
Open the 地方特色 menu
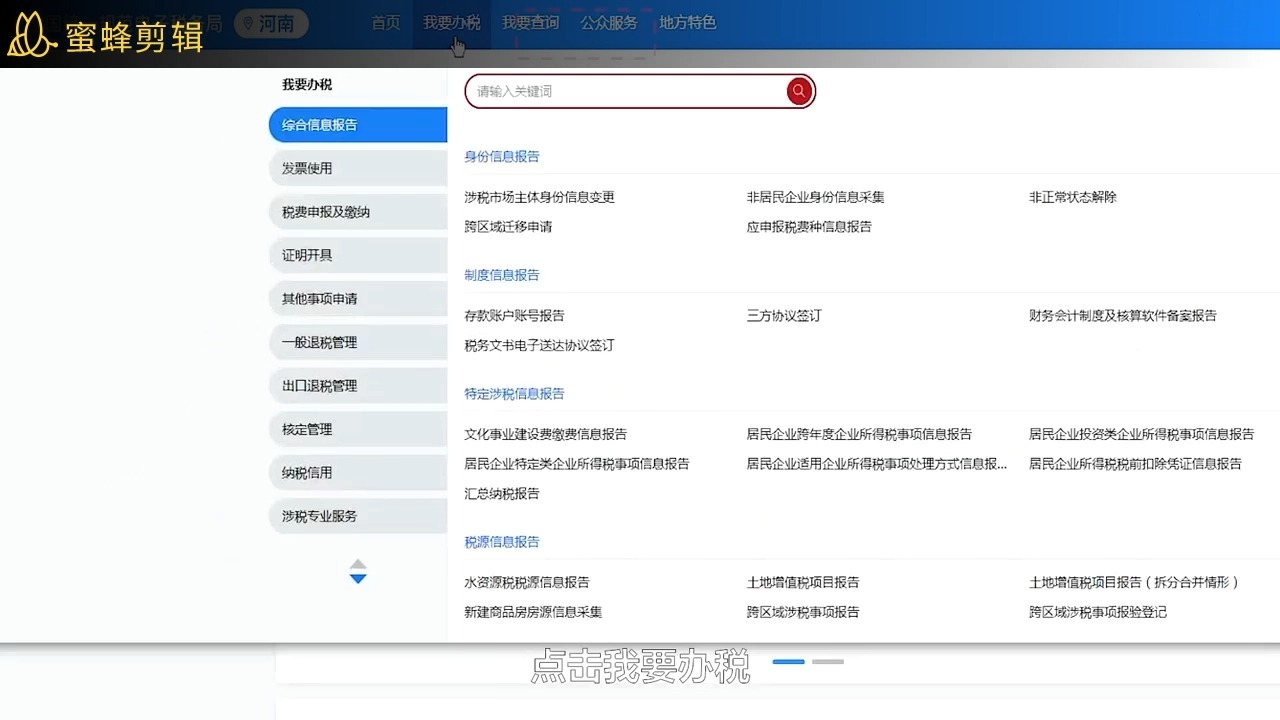pyautogui.click(x=687, y=24)
